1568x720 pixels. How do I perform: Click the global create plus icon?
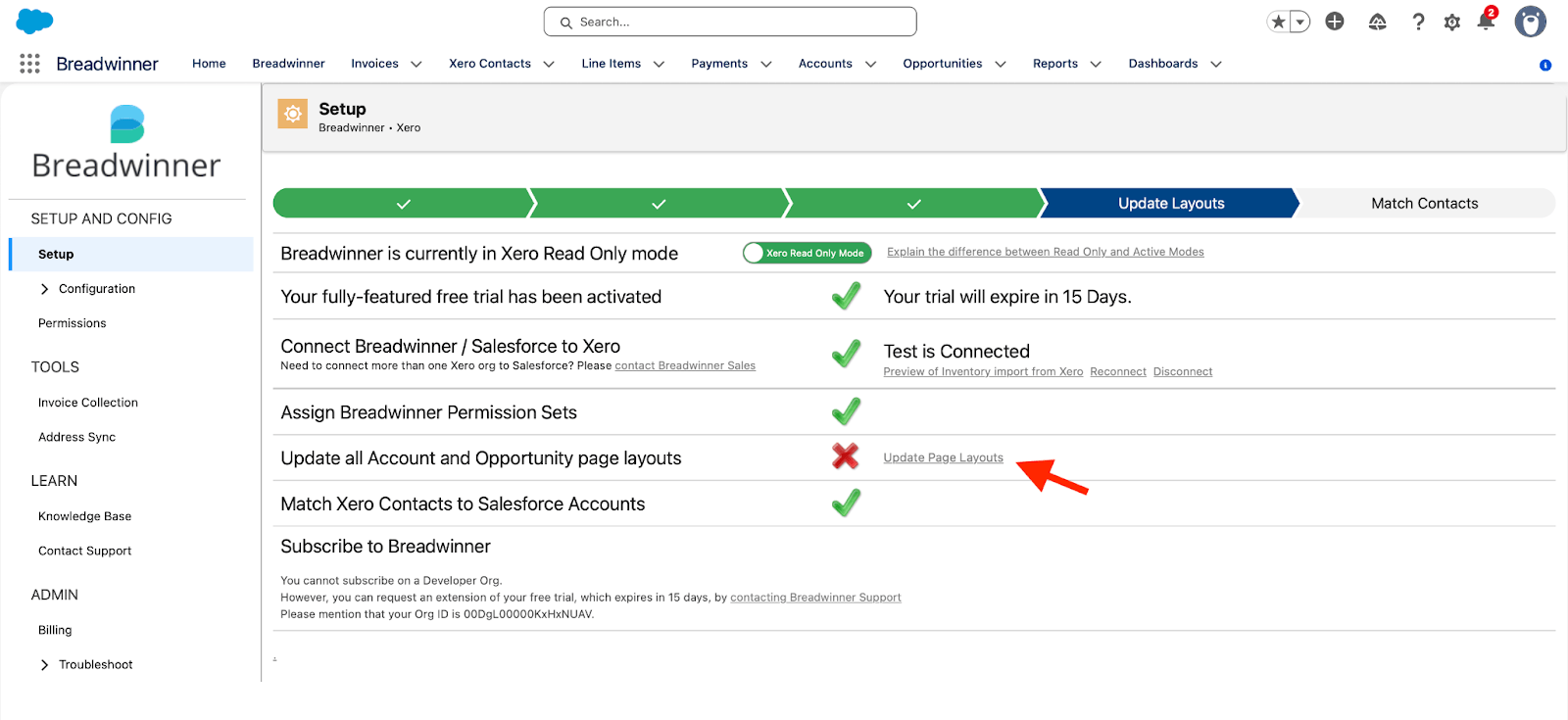[1335, 22]
